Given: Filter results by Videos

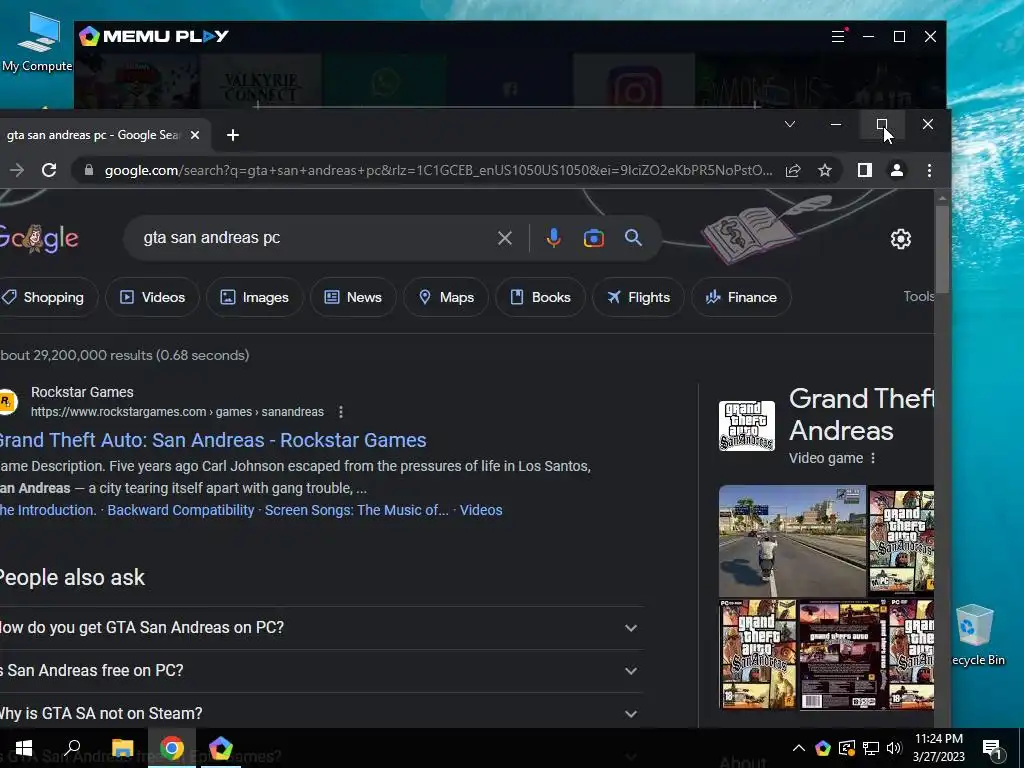Looking at the screenshot, I should [152, 298].
